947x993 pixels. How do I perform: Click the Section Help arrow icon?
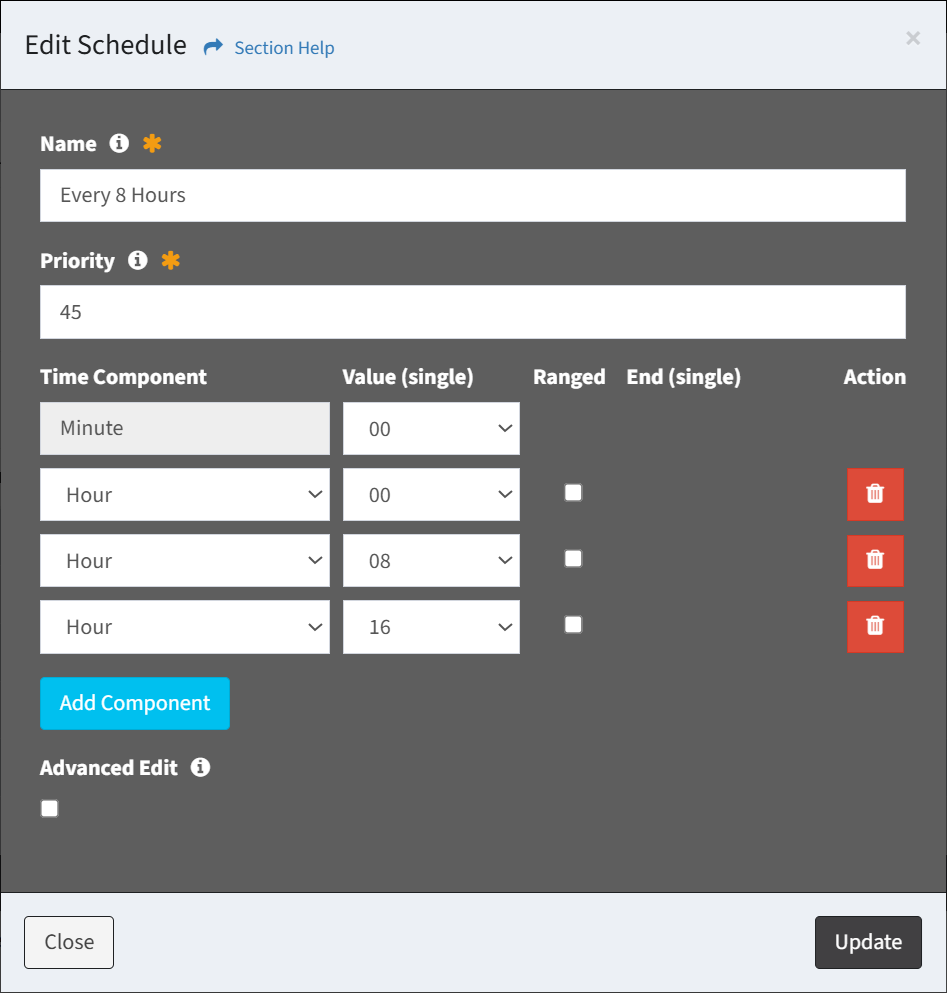(213, 47)
